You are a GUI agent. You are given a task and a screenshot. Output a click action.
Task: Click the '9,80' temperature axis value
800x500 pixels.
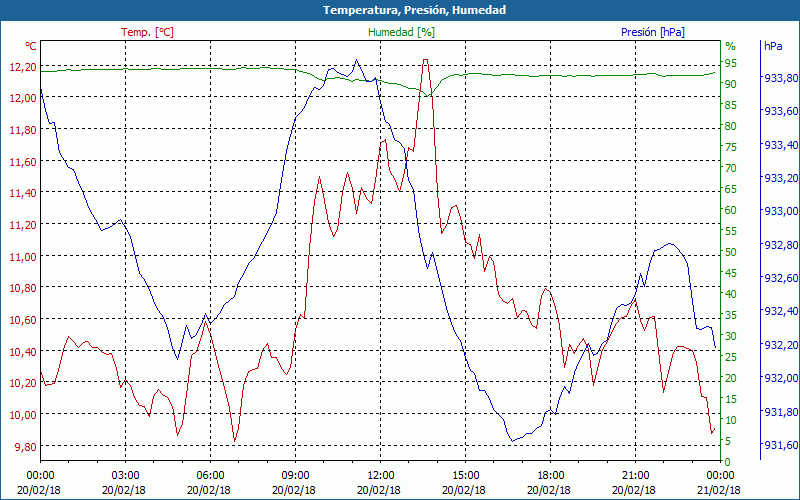tap(26, 446)
